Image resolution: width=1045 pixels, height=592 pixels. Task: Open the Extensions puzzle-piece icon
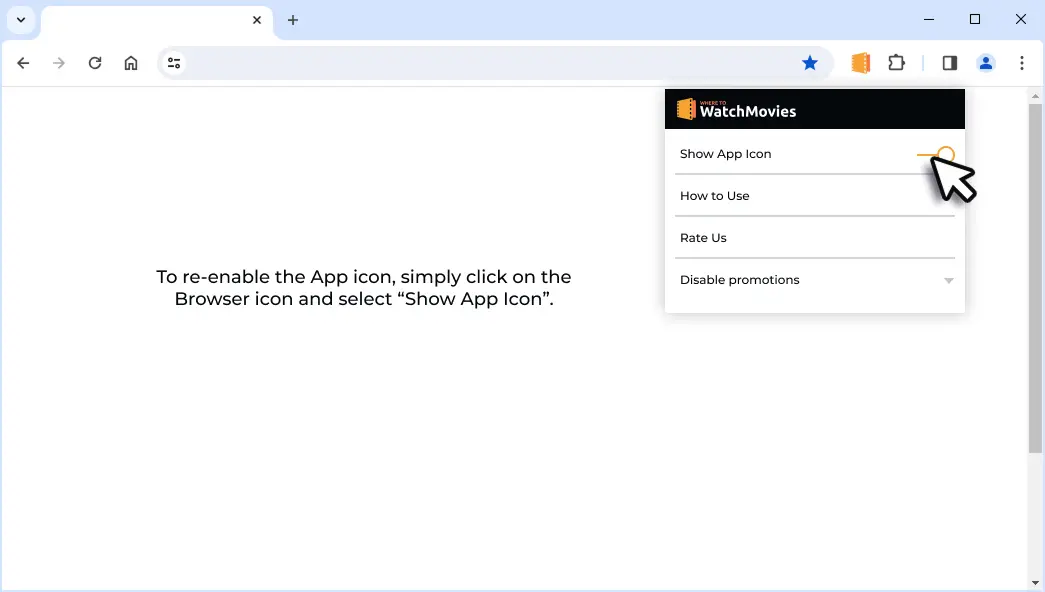click(896, 62)
